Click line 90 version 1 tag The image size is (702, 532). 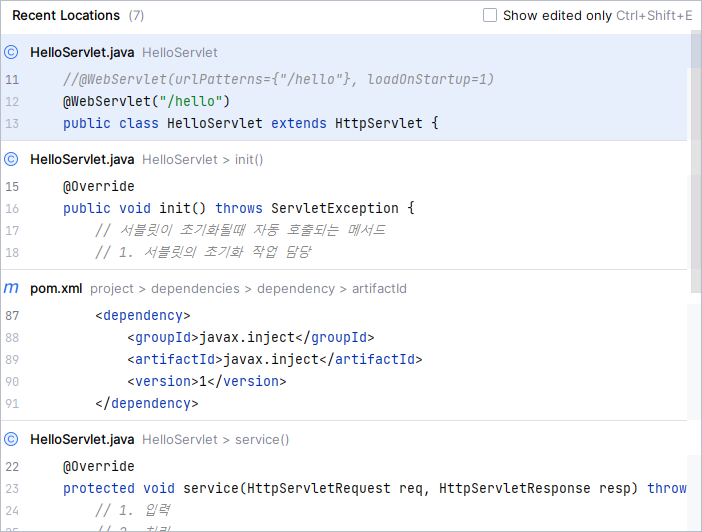pos(207,381)
